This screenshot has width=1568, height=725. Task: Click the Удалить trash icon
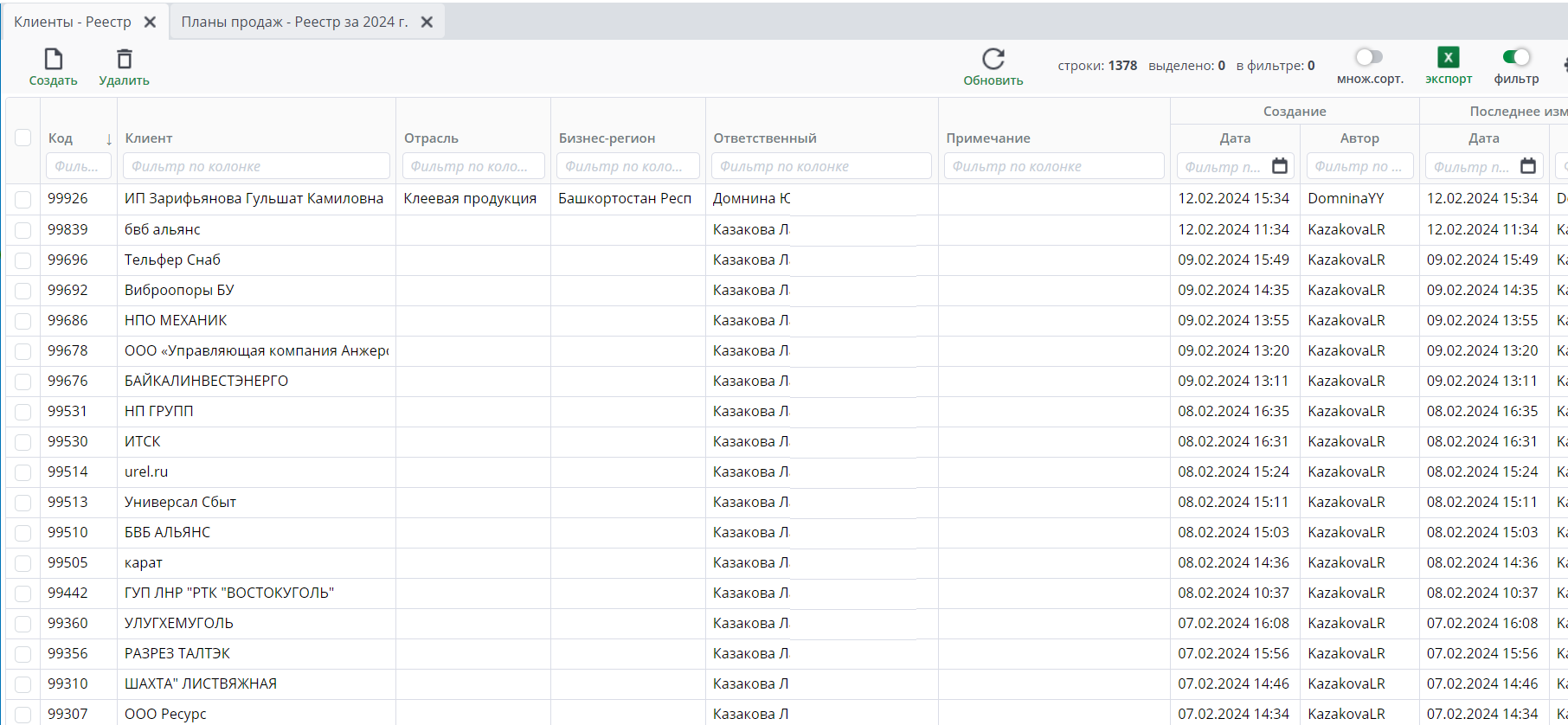(x=125, y=59)
